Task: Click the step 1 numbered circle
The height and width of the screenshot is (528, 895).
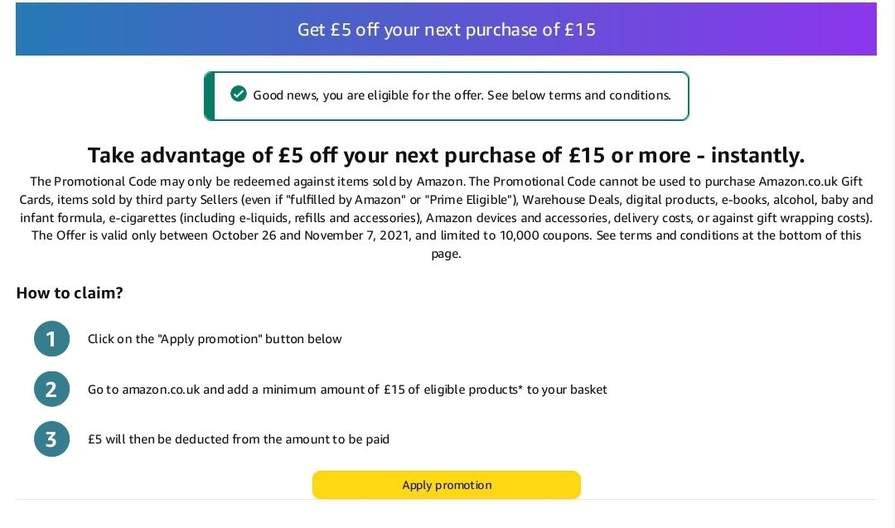Action: 51,339
